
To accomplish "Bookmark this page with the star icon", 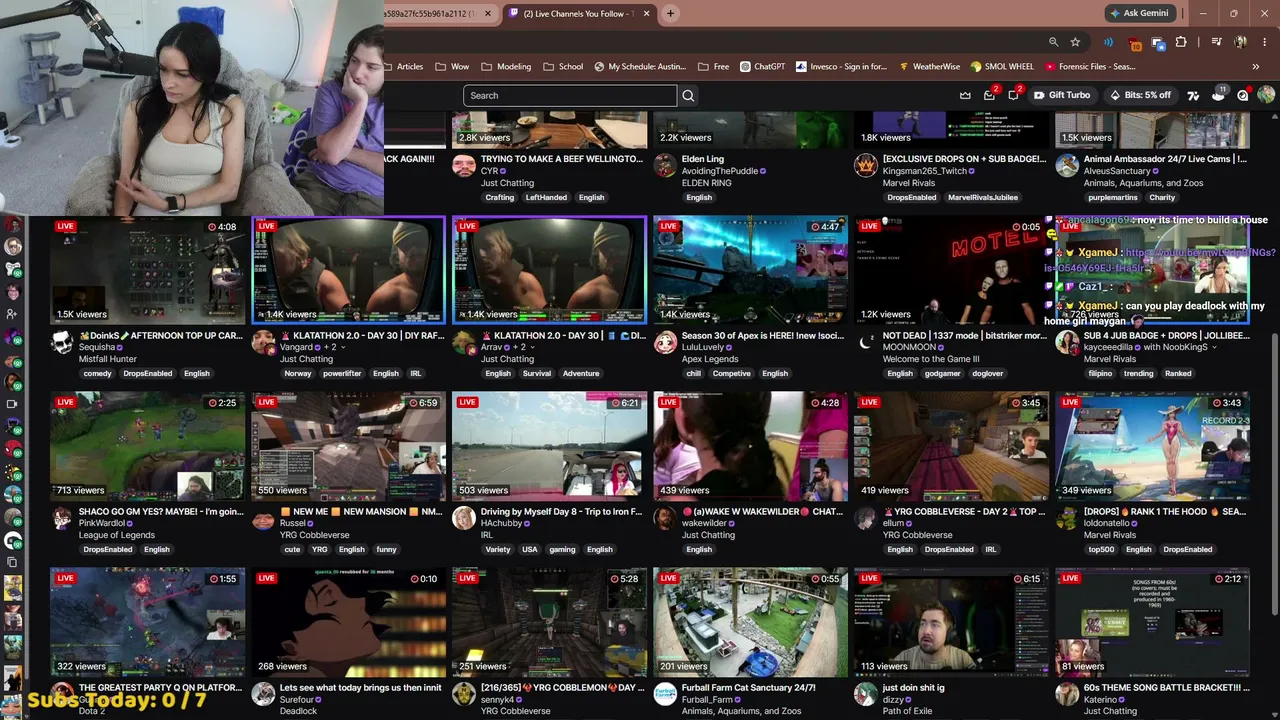I will [1075, 42].
